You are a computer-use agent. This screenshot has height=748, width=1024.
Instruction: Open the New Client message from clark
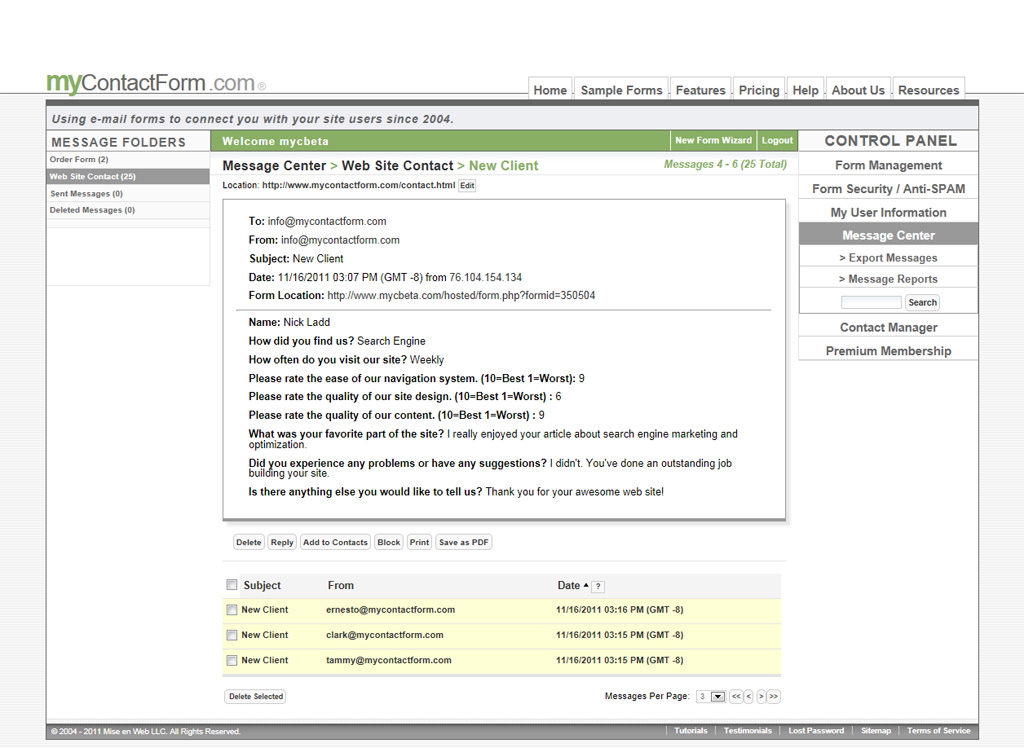(x=264, y=635)
